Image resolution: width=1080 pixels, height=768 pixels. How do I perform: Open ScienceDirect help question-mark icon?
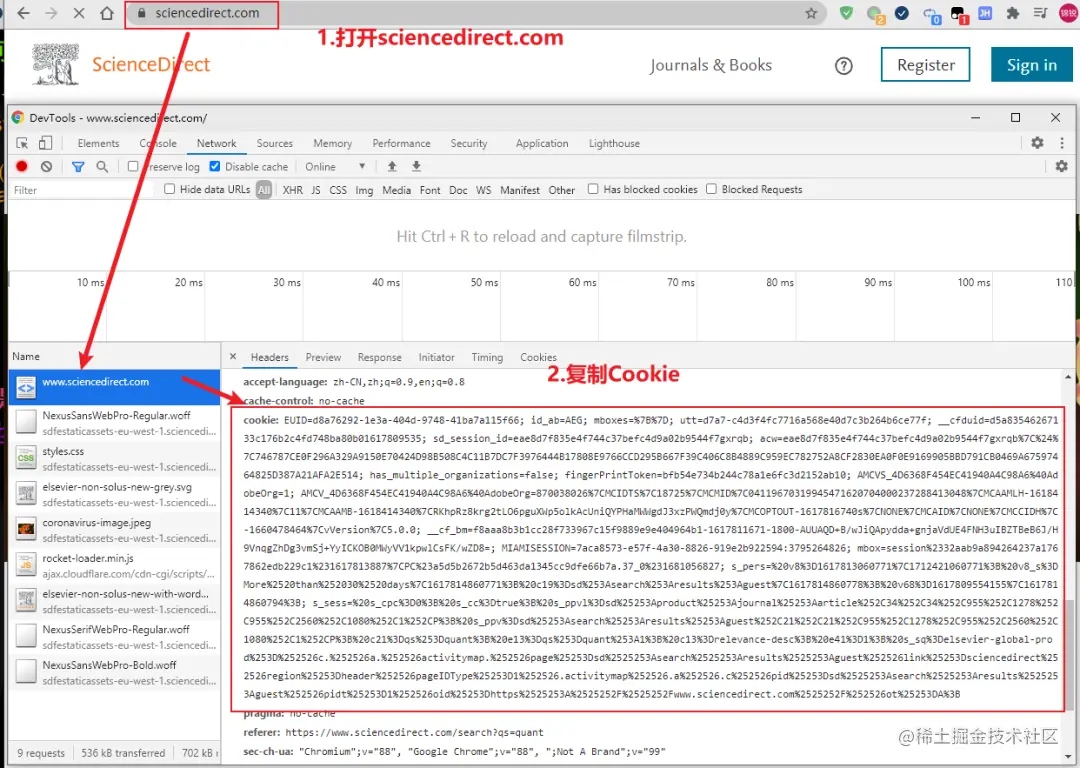pos(844,65)
